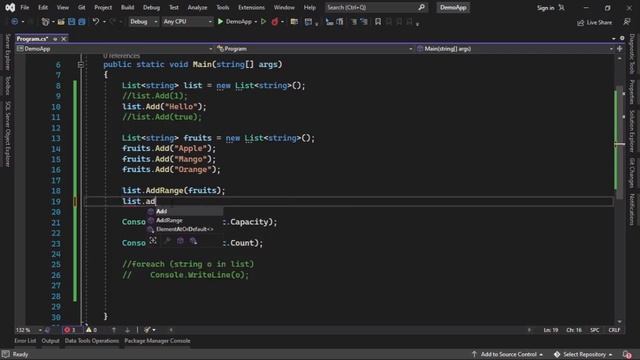The image size is (640, 360).
Task: Open the Solution Explorer side tab
Action: coord(632,131)
